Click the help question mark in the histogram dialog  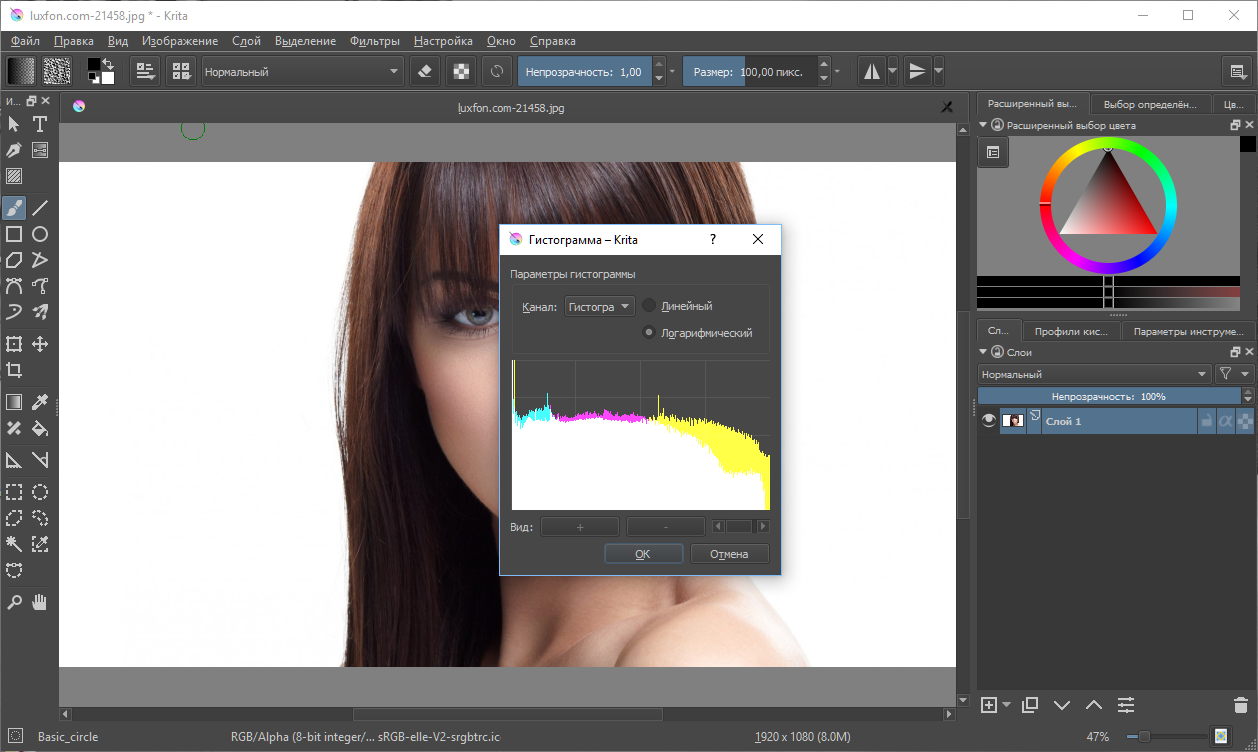click(713, 240)
